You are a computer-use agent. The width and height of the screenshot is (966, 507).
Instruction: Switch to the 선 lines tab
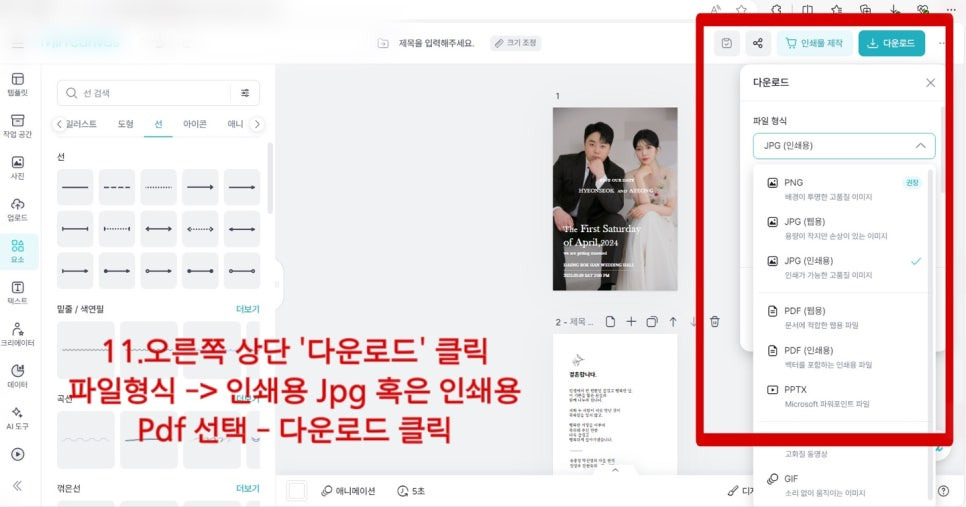(158, 124)
